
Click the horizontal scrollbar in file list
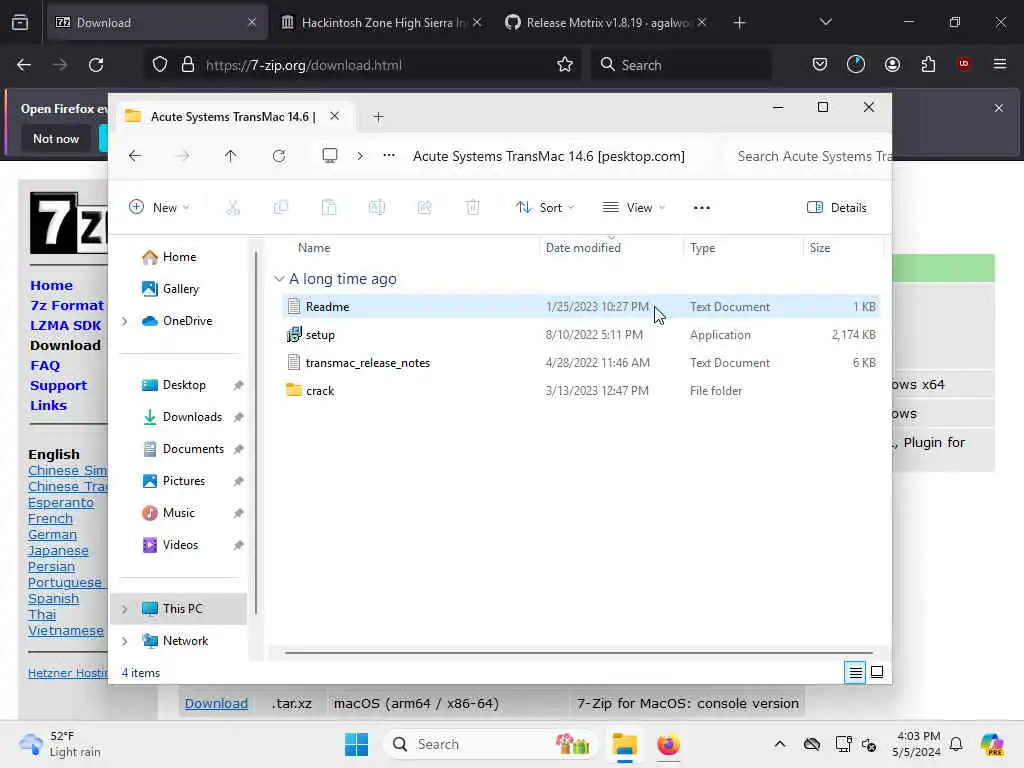tap(579, 652)
